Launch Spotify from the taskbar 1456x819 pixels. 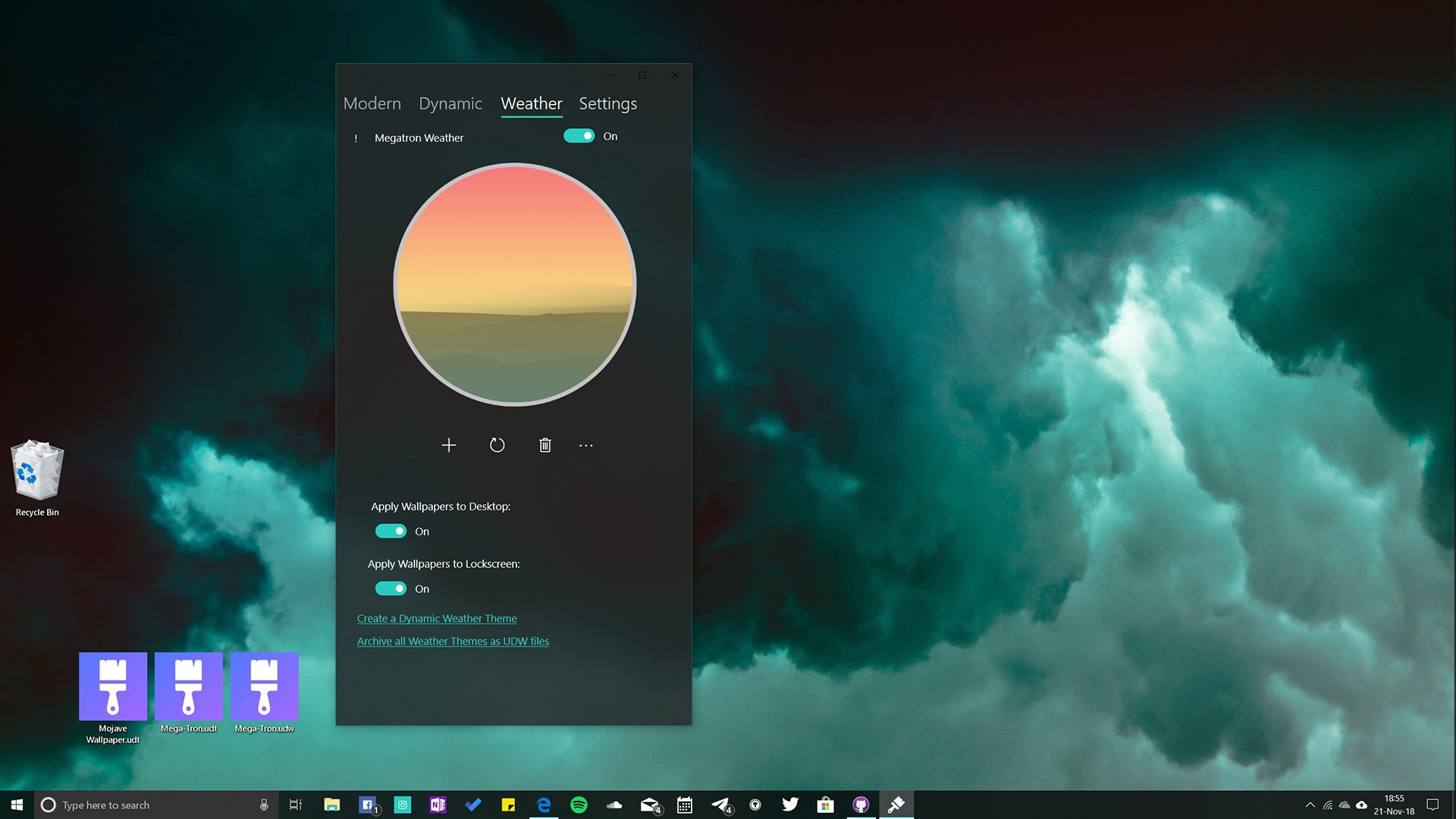coord(579,805)
